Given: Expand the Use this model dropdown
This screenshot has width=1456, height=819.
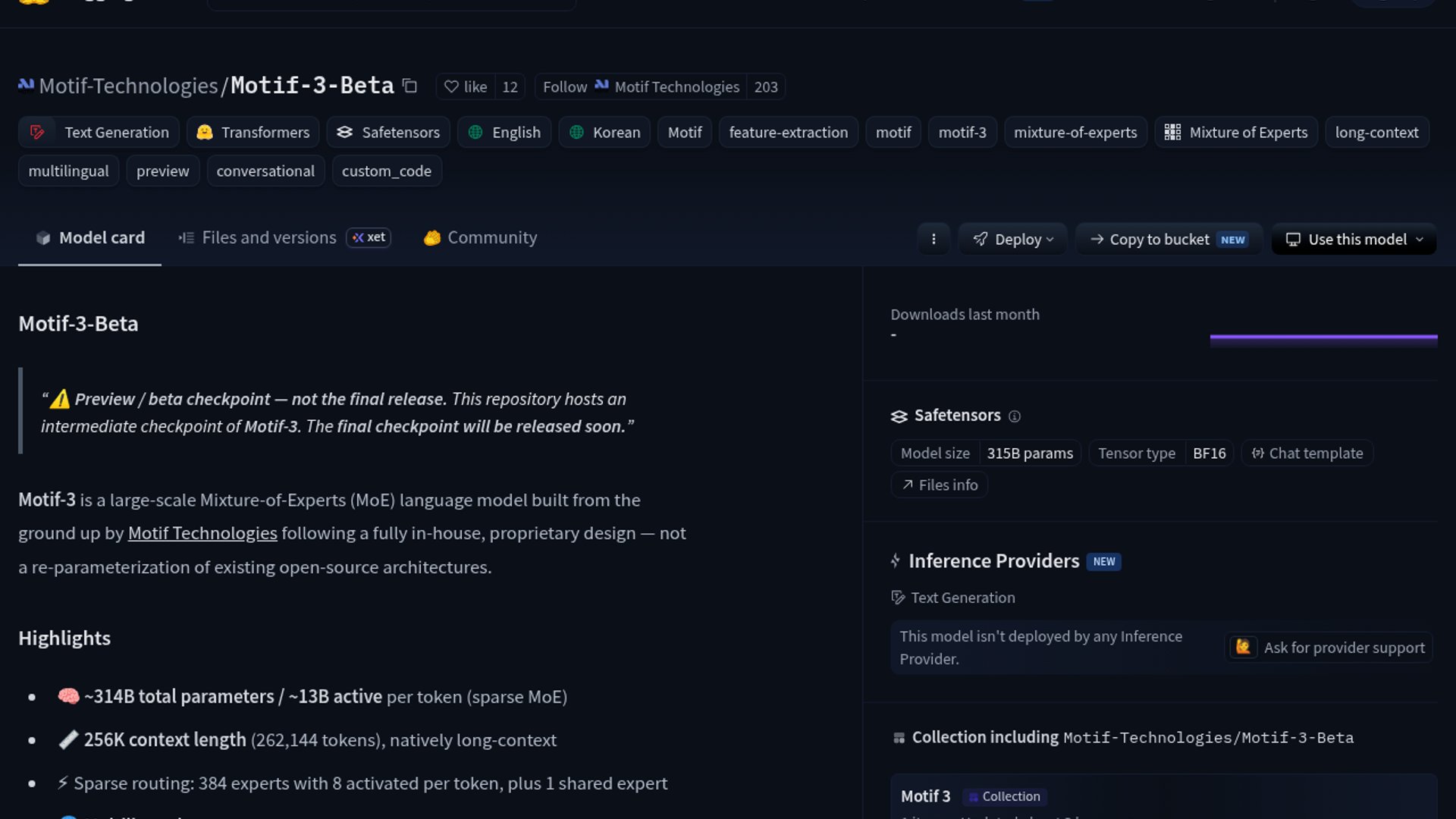Looking at the screenshot, I should [x=1354, y=239].
